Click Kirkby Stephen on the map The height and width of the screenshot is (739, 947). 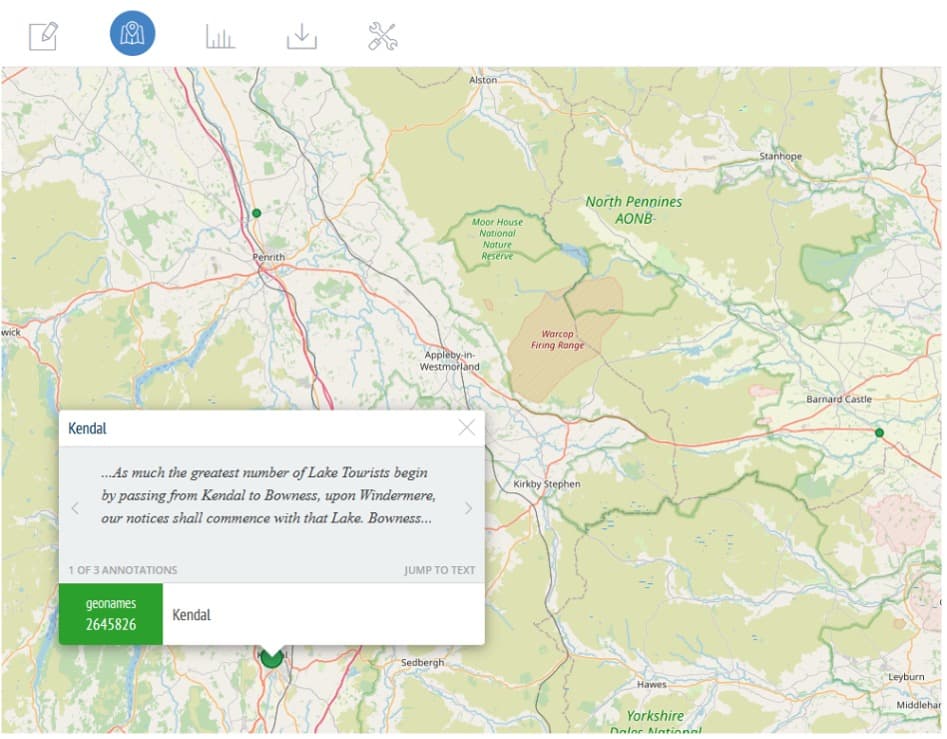(546, 484)
